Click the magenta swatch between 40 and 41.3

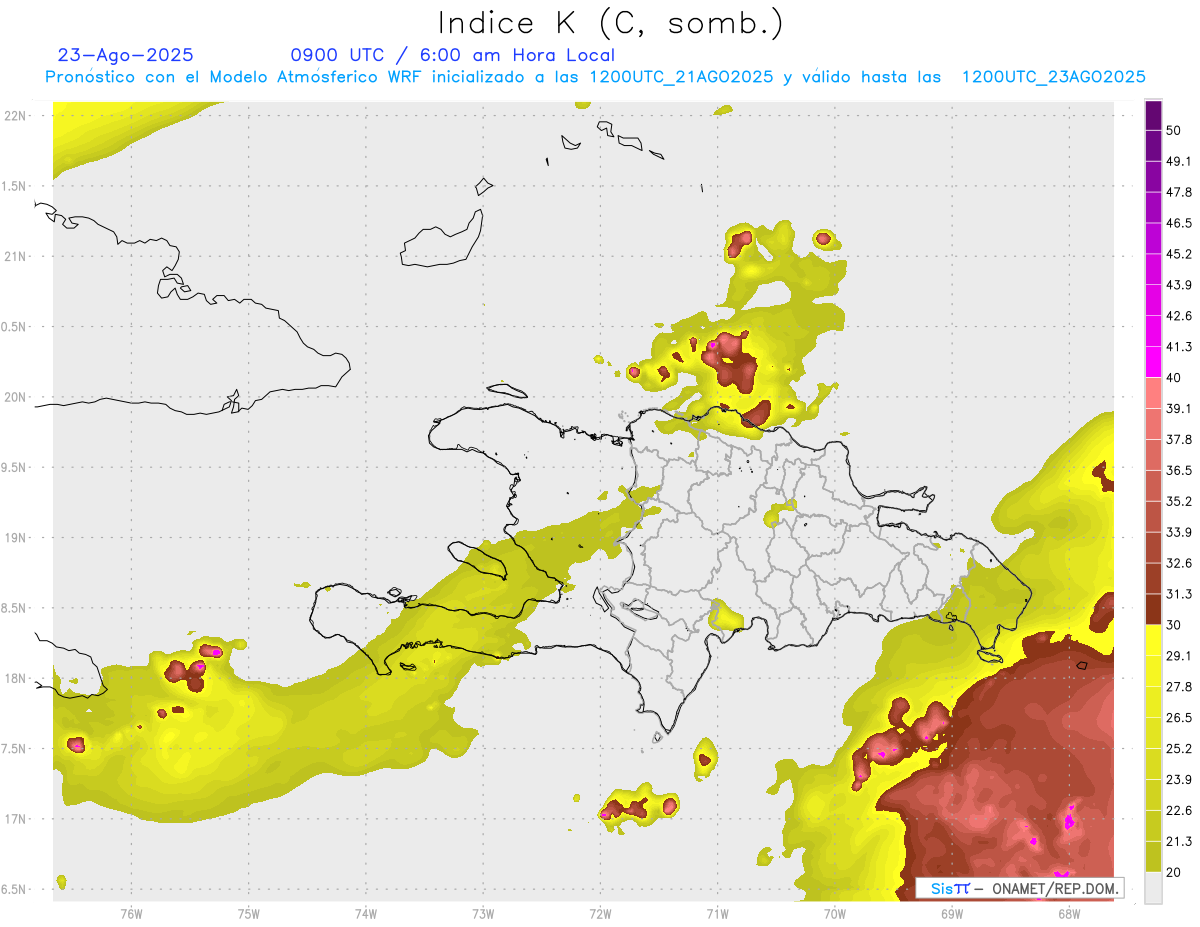[x=1153, y=362]
